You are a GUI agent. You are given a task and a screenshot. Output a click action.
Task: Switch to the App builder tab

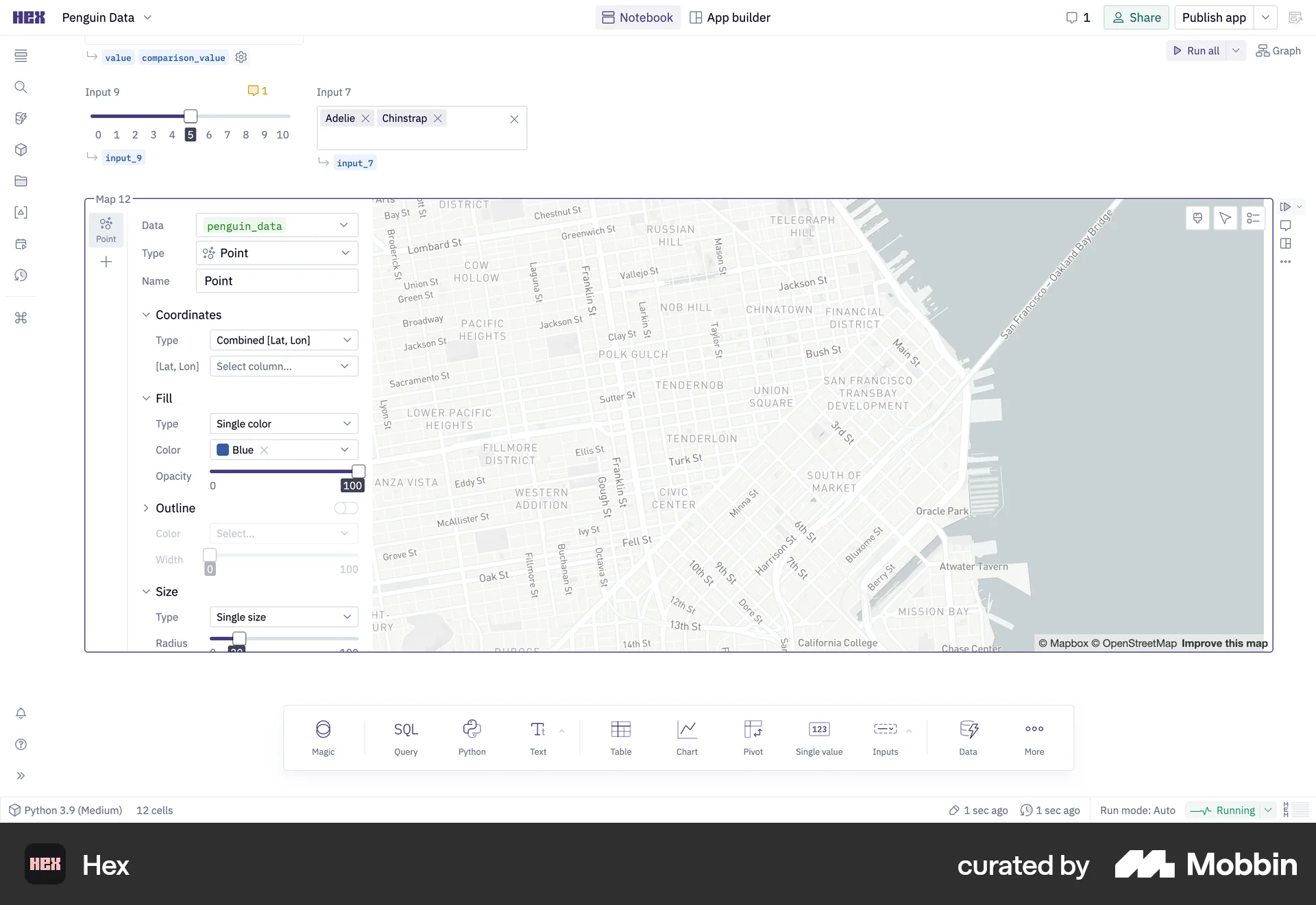pos(730,17)
